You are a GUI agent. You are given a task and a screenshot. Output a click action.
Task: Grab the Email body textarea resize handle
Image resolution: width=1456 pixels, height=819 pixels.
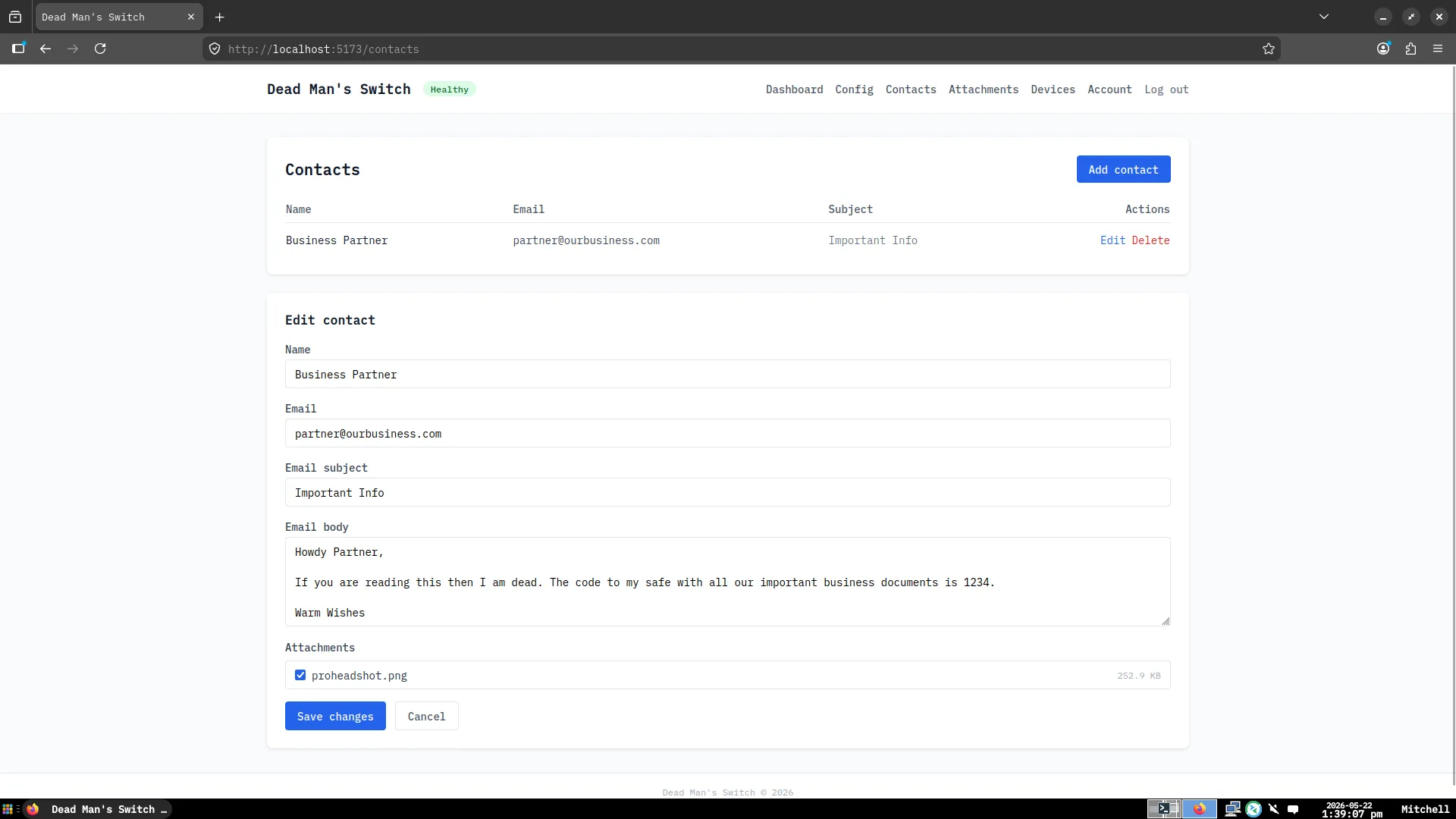coord(1166,621)
